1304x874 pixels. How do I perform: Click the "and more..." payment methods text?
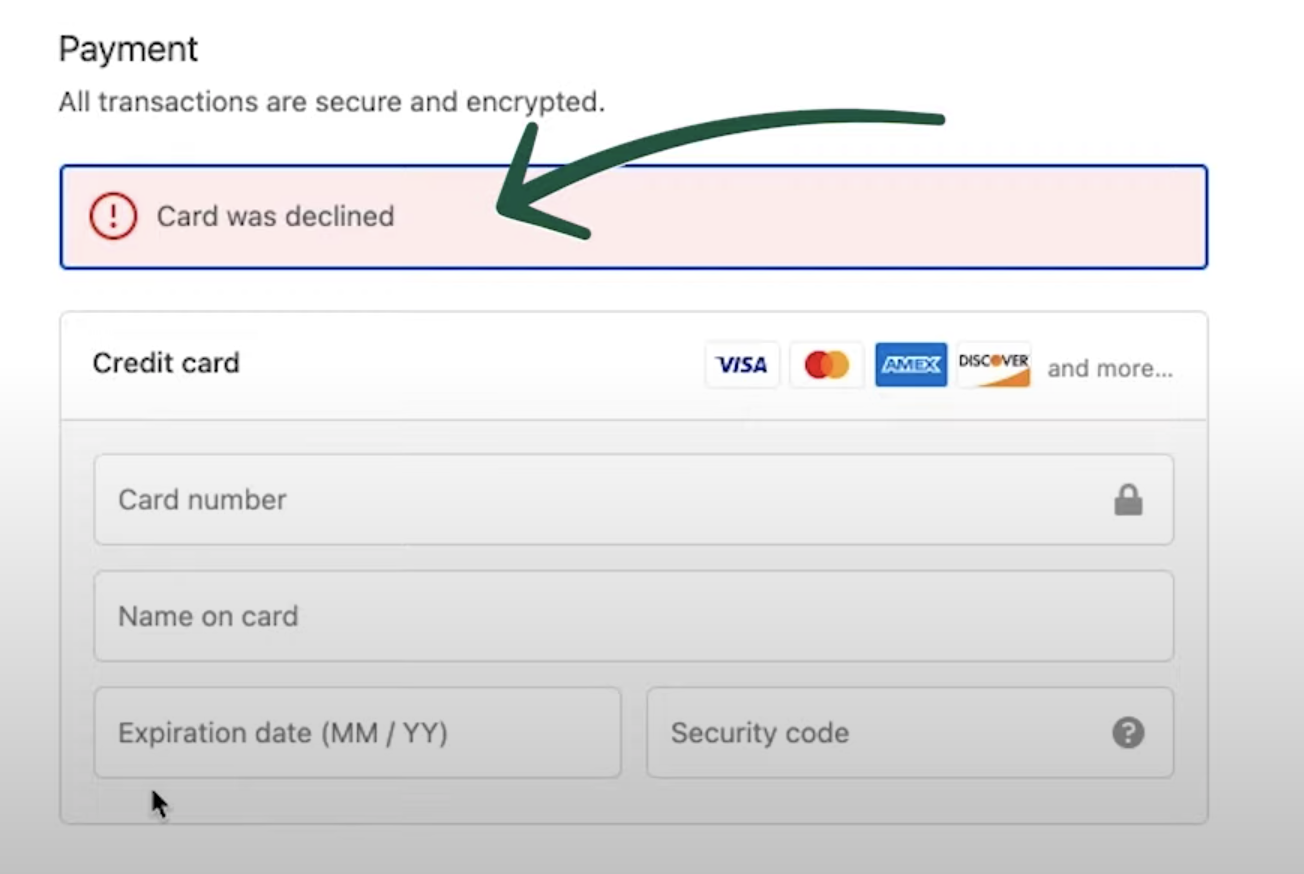click(1110, 368)
